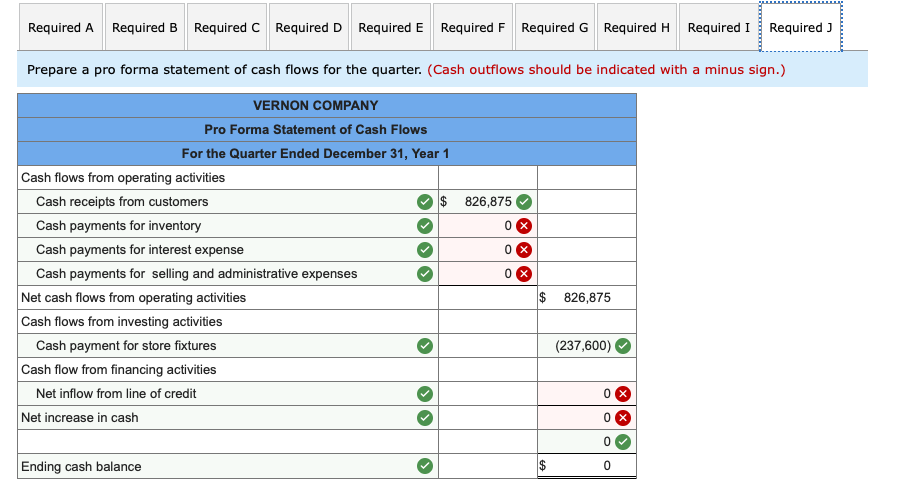This screenshot has height=487, width=915.
Task: Click green check beside Net inflow from line of credit
Action: click(x=425, y=394)
